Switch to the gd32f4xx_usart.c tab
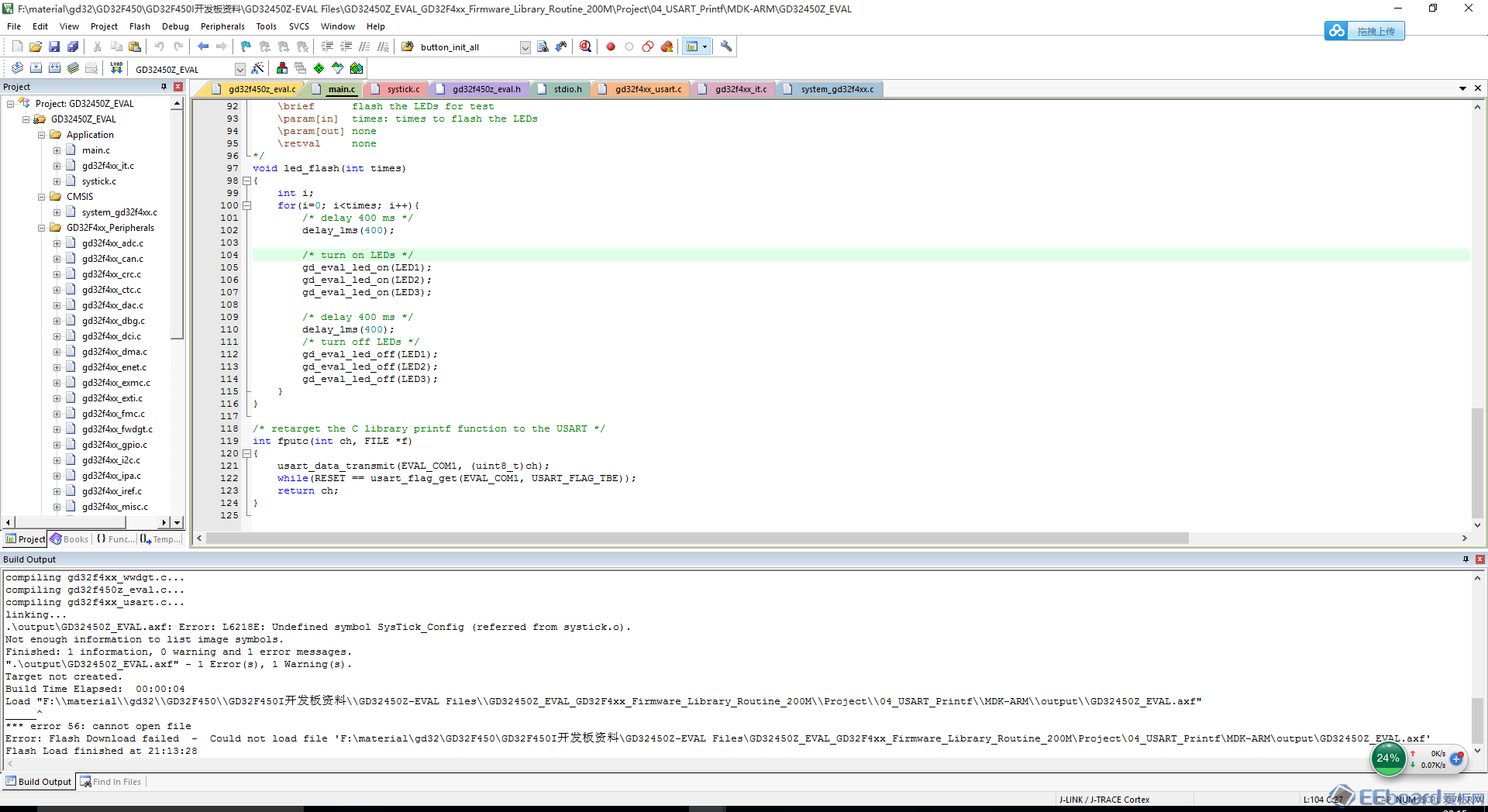This screenshot has width=1488, height=812. click(x=642, y=89)
